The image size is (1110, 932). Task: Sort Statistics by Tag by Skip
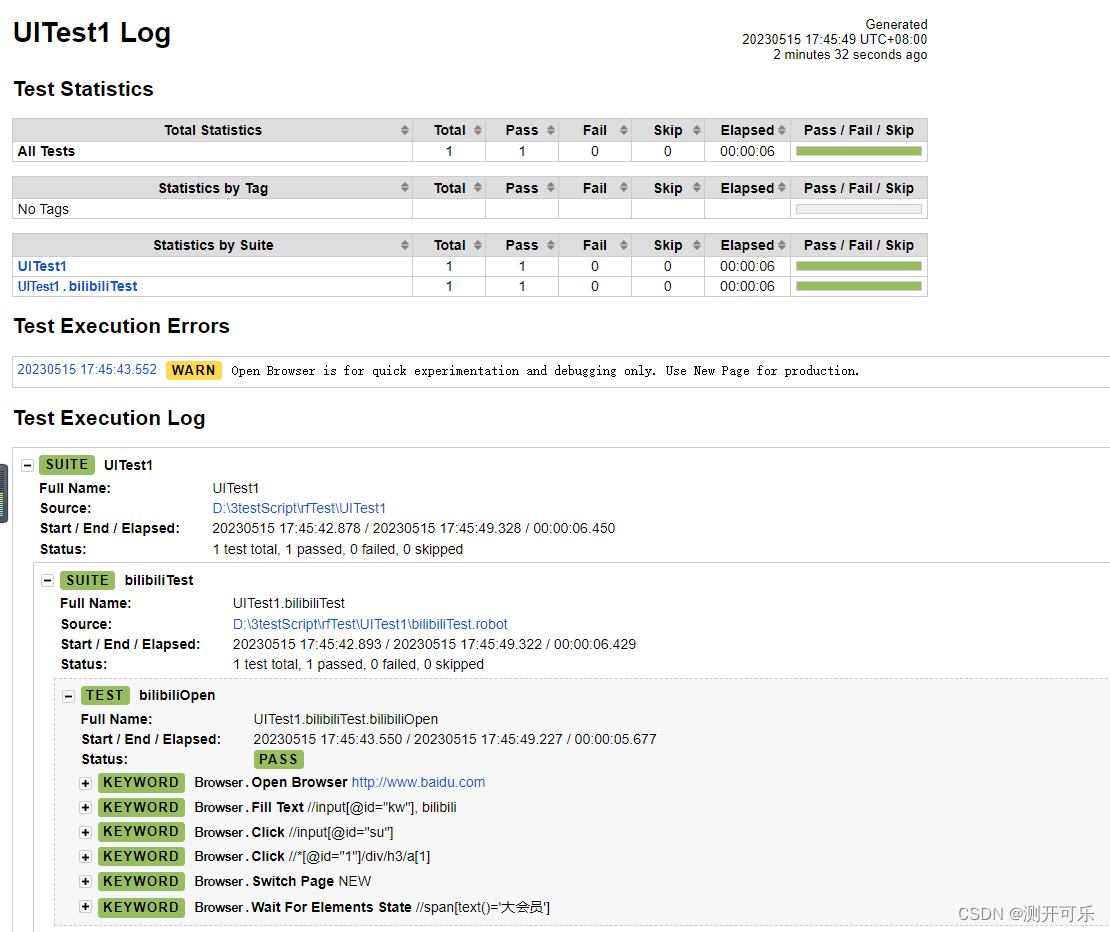pos(697,188)
